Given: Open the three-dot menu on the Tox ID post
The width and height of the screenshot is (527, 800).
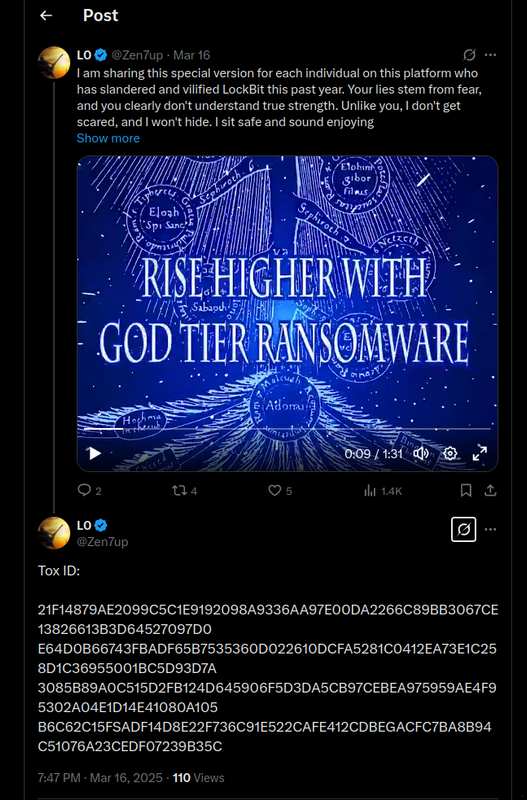Looking at the screenshot, I should tap(490, 529).
